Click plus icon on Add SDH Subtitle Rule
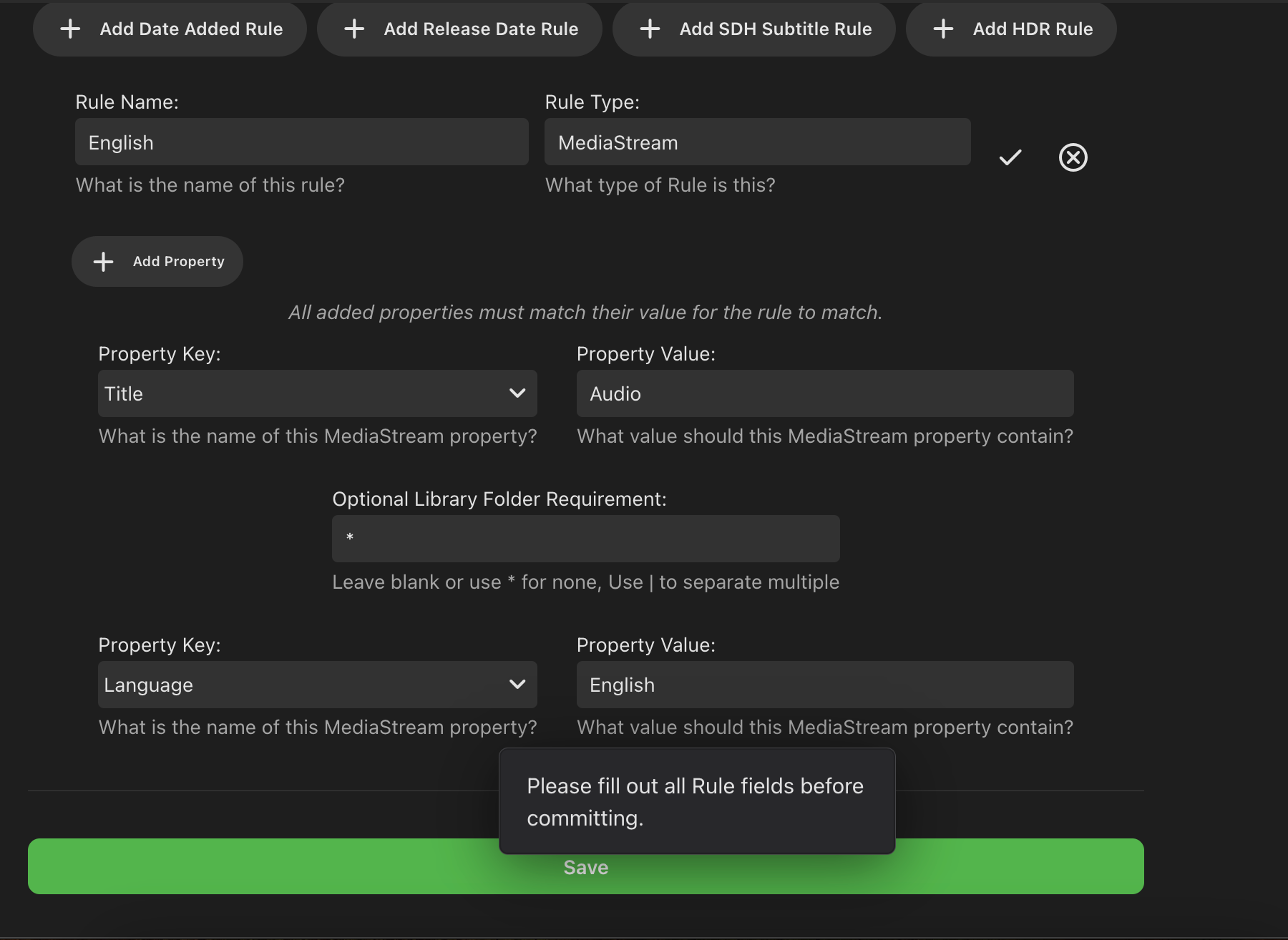 [650, 29]
